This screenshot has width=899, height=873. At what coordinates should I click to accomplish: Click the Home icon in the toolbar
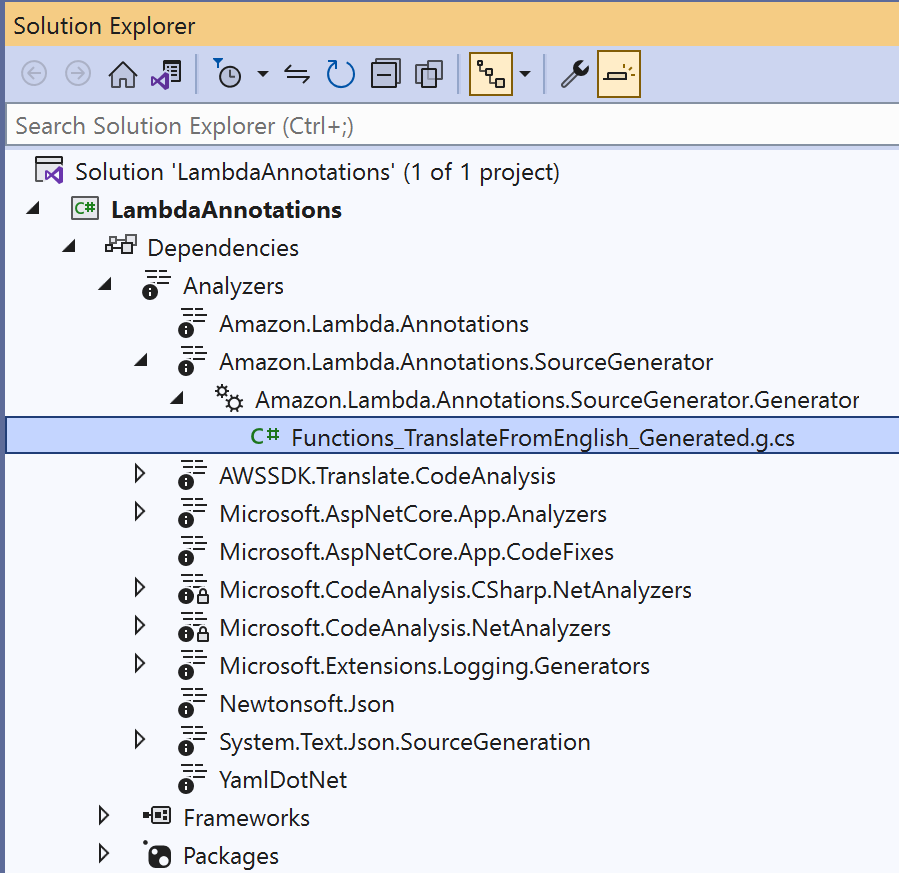point(122,73)
